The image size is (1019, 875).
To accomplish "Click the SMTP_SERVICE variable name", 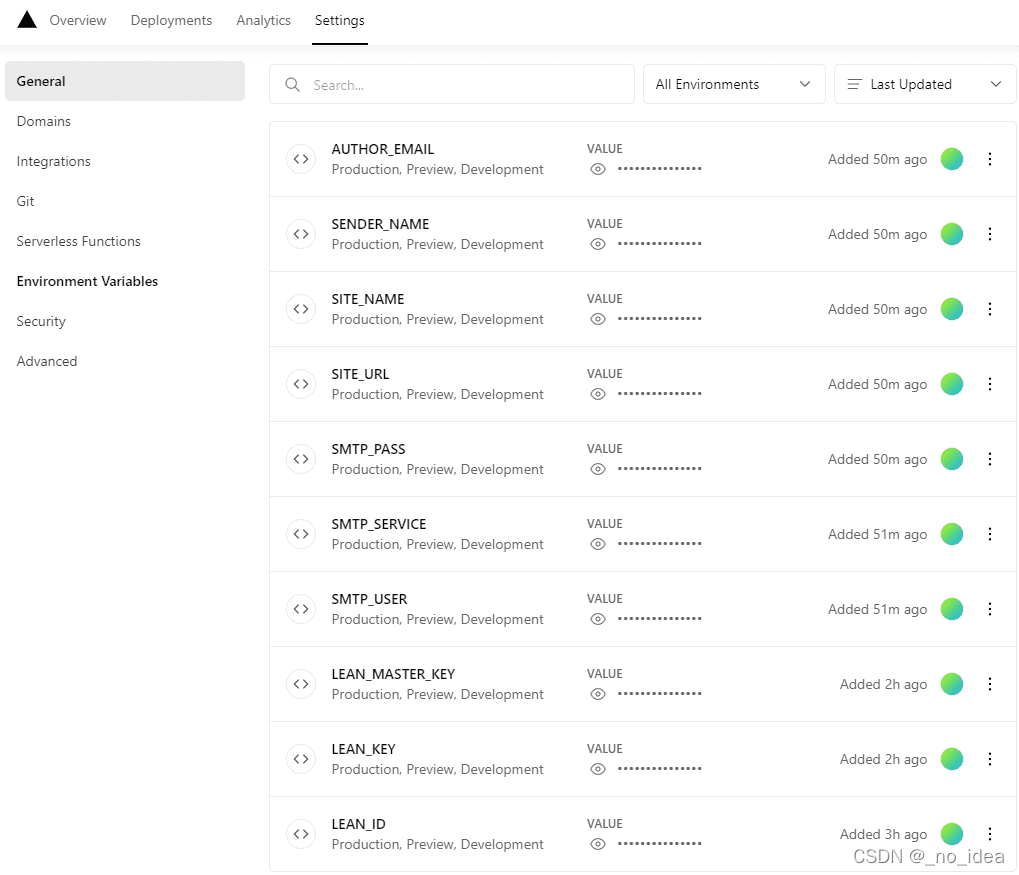I will pyautogui.click(x=379, y=524).
